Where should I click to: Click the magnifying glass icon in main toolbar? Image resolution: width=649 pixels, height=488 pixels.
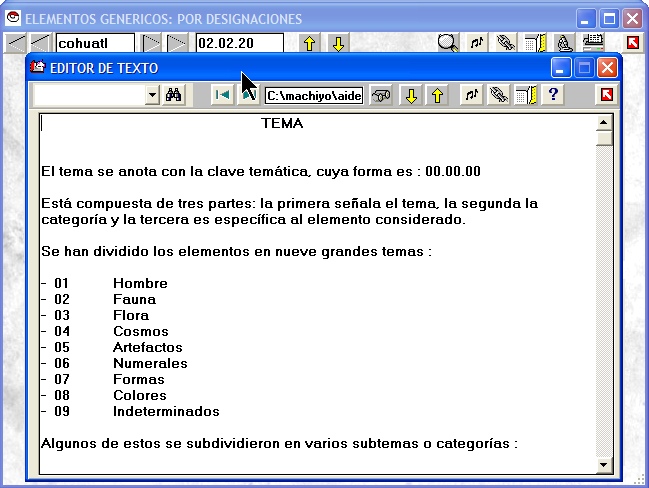click(x=448, y=43)
